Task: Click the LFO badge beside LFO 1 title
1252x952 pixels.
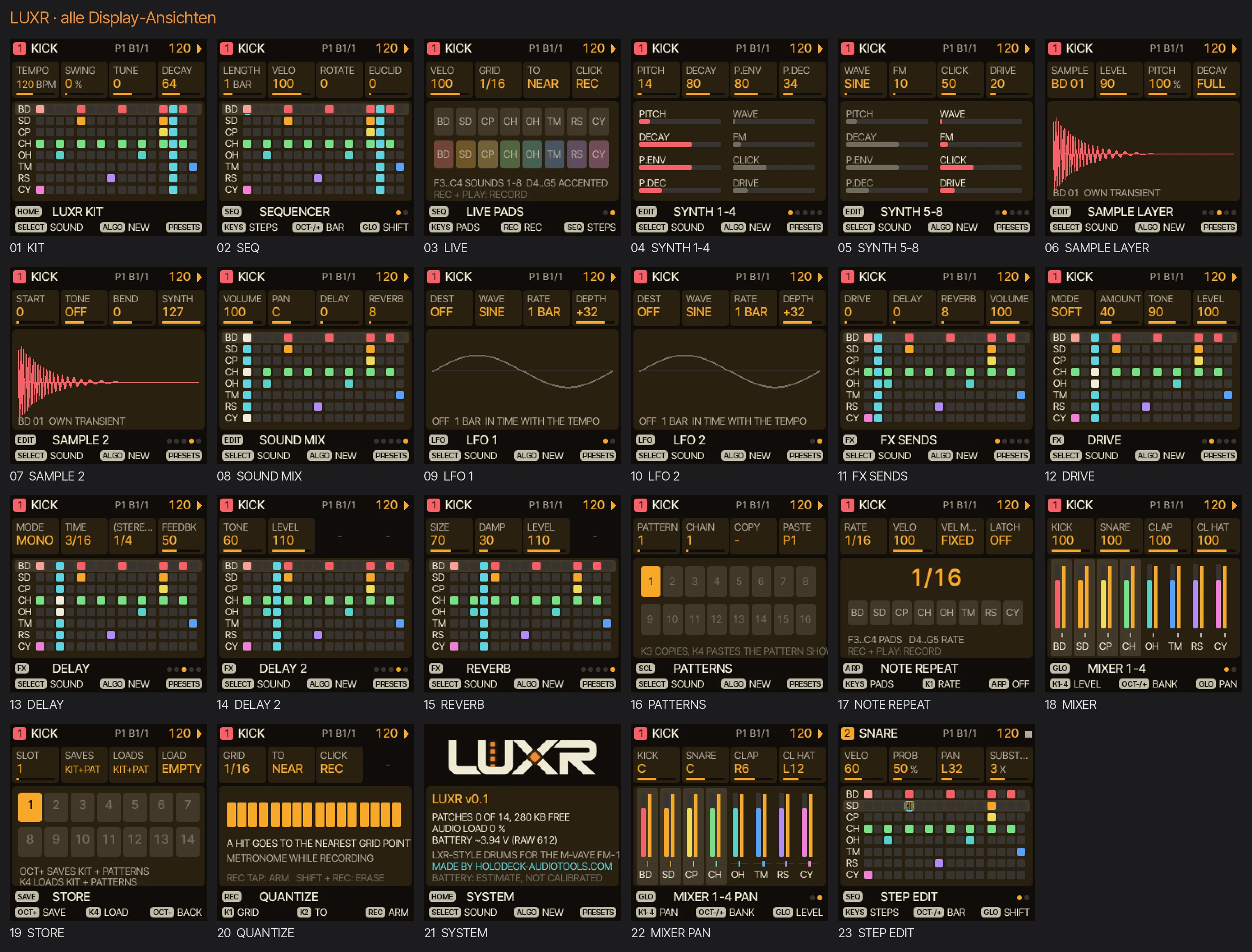Action: click(438, 440)
